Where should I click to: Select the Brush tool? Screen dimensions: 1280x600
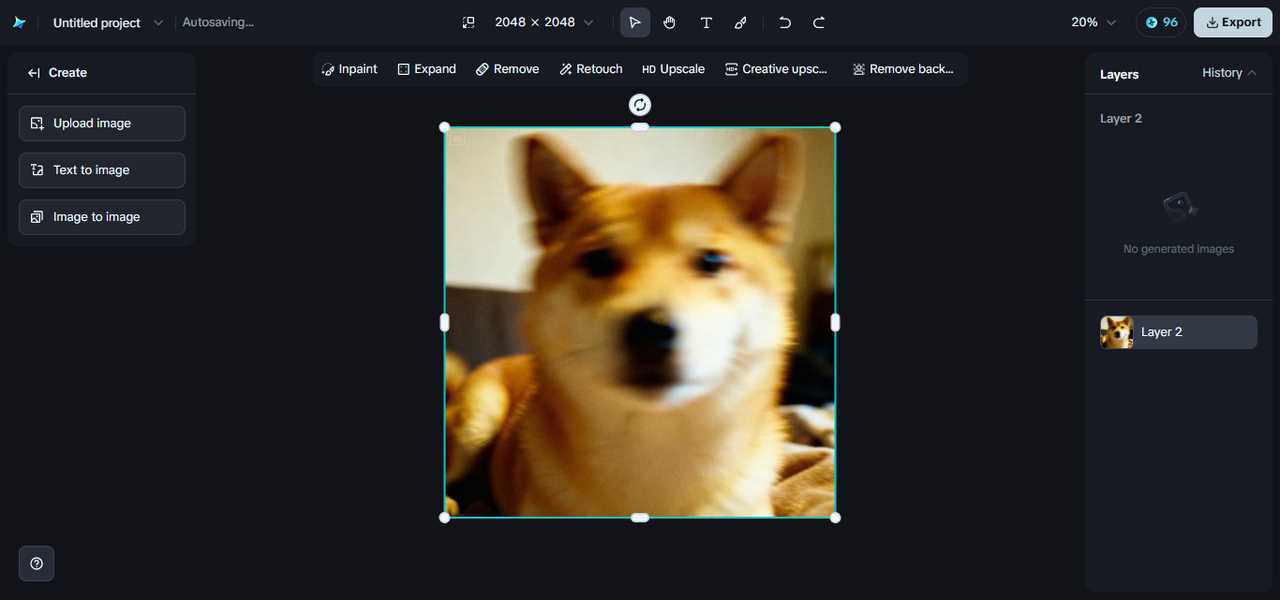click(741, 22)
